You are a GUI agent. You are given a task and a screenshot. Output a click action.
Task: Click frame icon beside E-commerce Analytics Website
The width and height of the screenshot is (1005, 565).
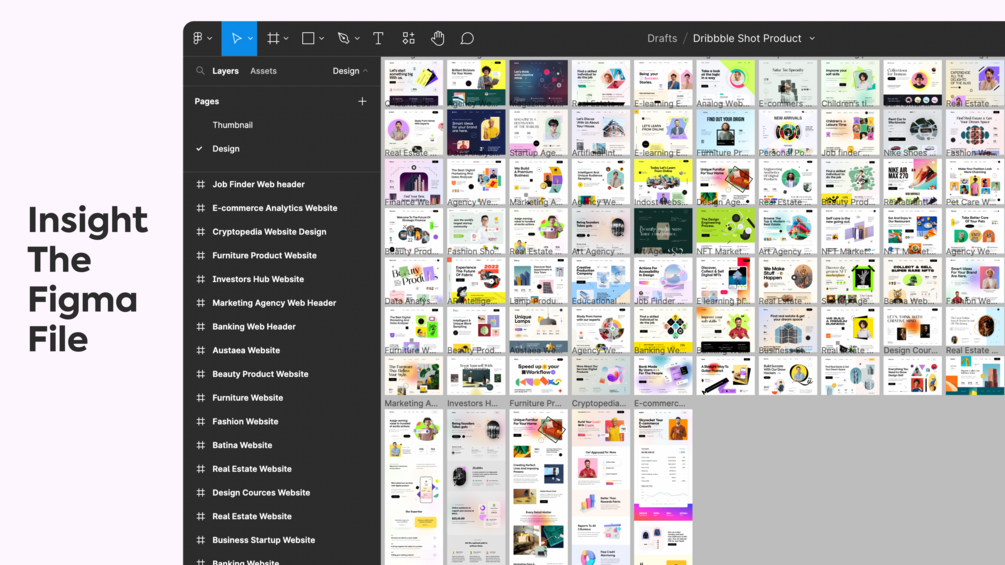[x=201, y=208]
